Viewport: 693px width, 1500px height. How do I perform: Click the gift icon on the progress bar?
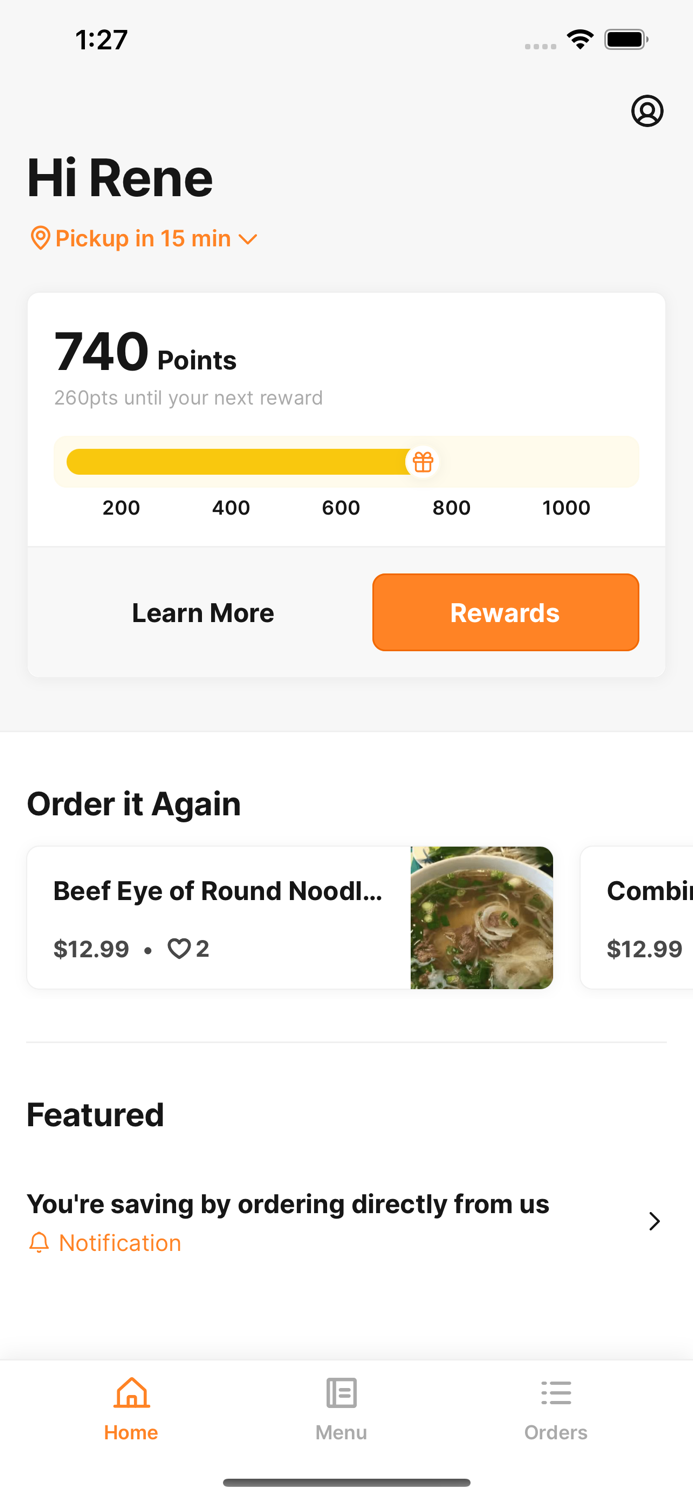coord(423,461)
